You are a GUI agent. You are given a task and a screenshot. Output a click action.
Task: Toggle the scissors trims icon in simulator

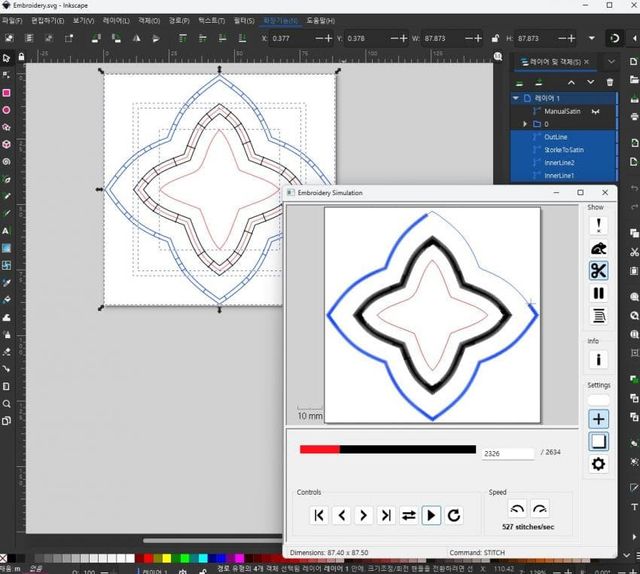598,271
